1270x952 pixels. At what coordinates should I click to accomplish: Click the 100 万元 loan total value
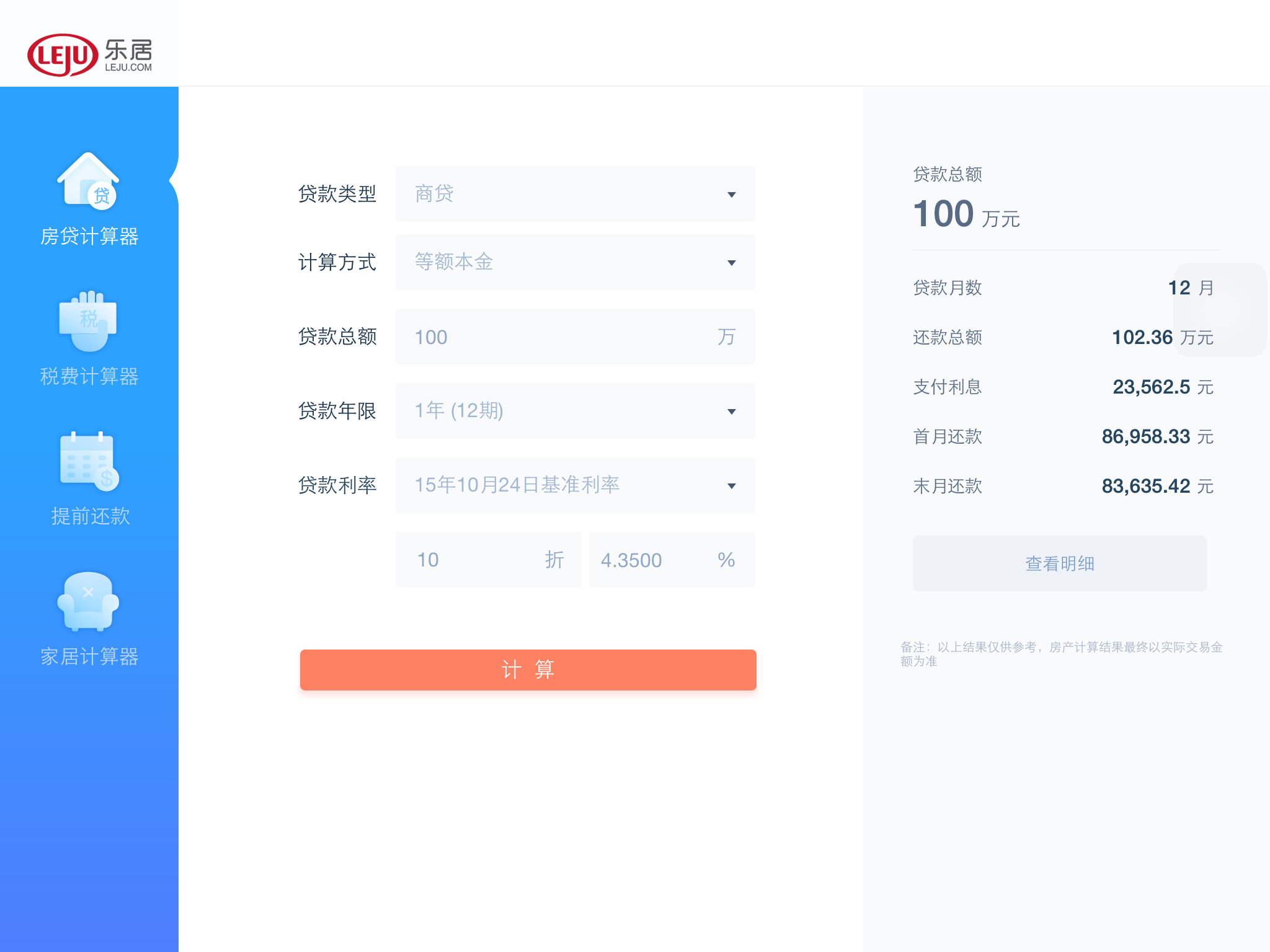pos(966,214)
